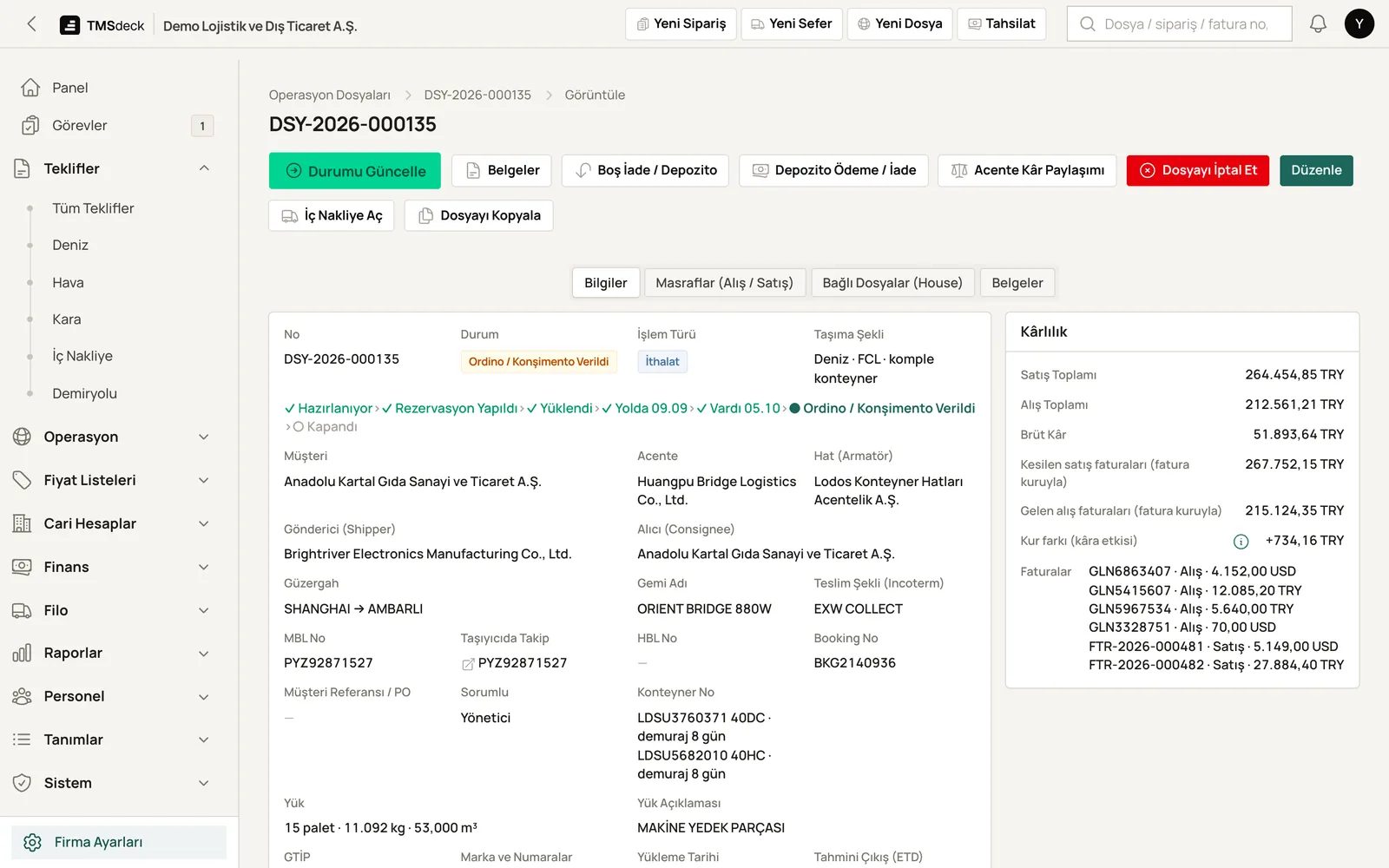
Task: Click the Sistem shield icon
Action: click(23, 783)
